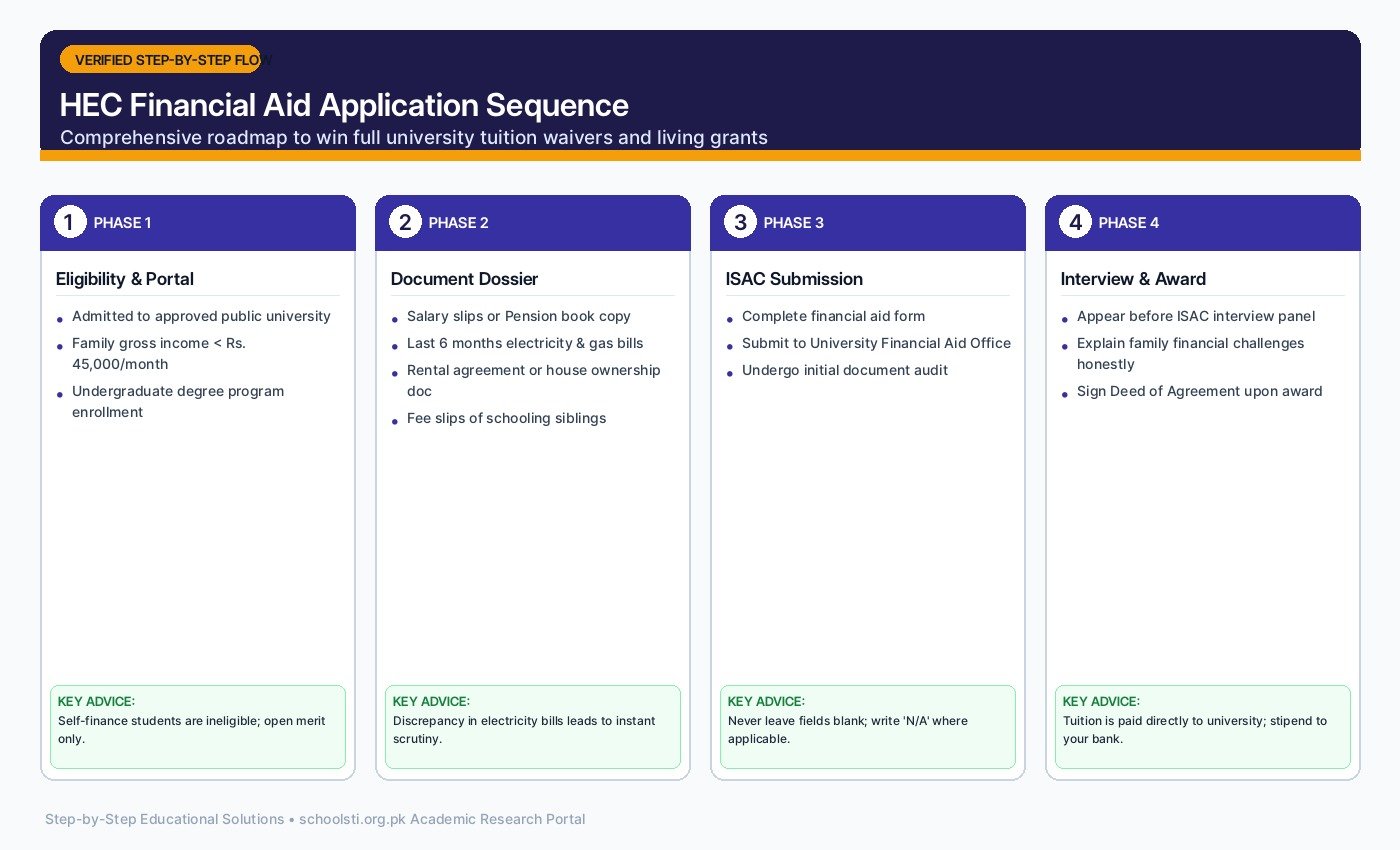Click the 'Never leave fields blank' advice
Image resolution: width=1400 pixels, height=850 pixels.
point(848,730)
